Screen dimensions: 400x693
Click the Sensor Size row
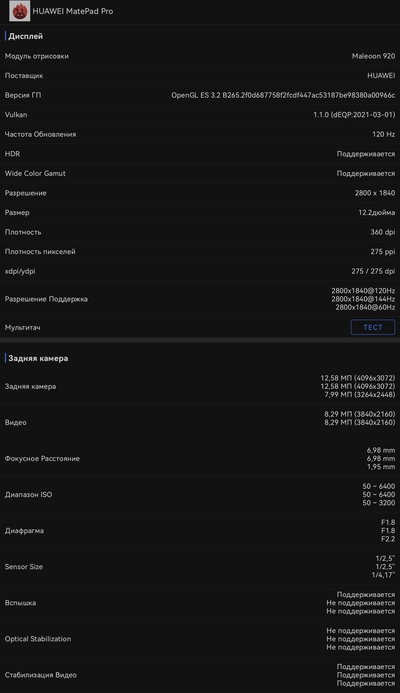coord(200,567)
